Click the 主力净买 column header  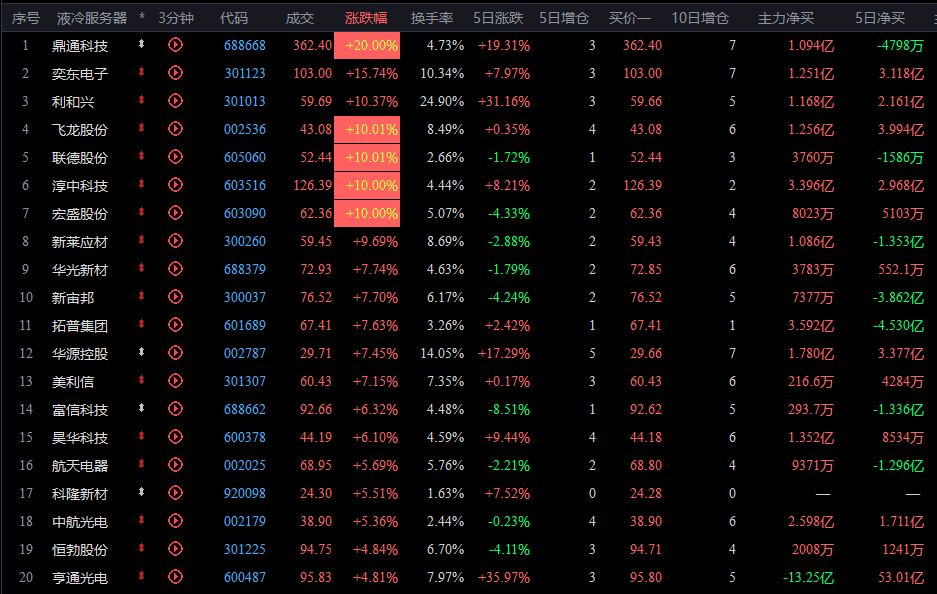tap(786, 19)
